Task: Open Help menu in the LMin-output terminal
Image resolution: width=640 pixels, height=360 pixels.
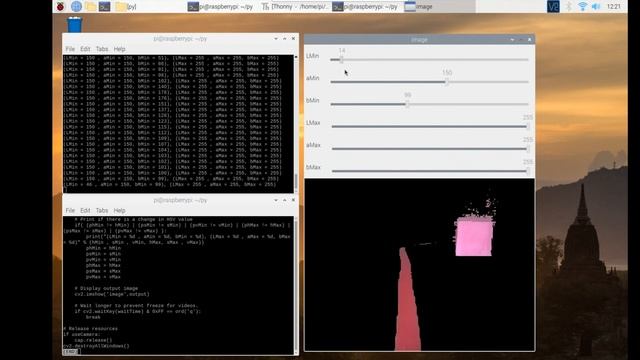Action: point(119,49)
